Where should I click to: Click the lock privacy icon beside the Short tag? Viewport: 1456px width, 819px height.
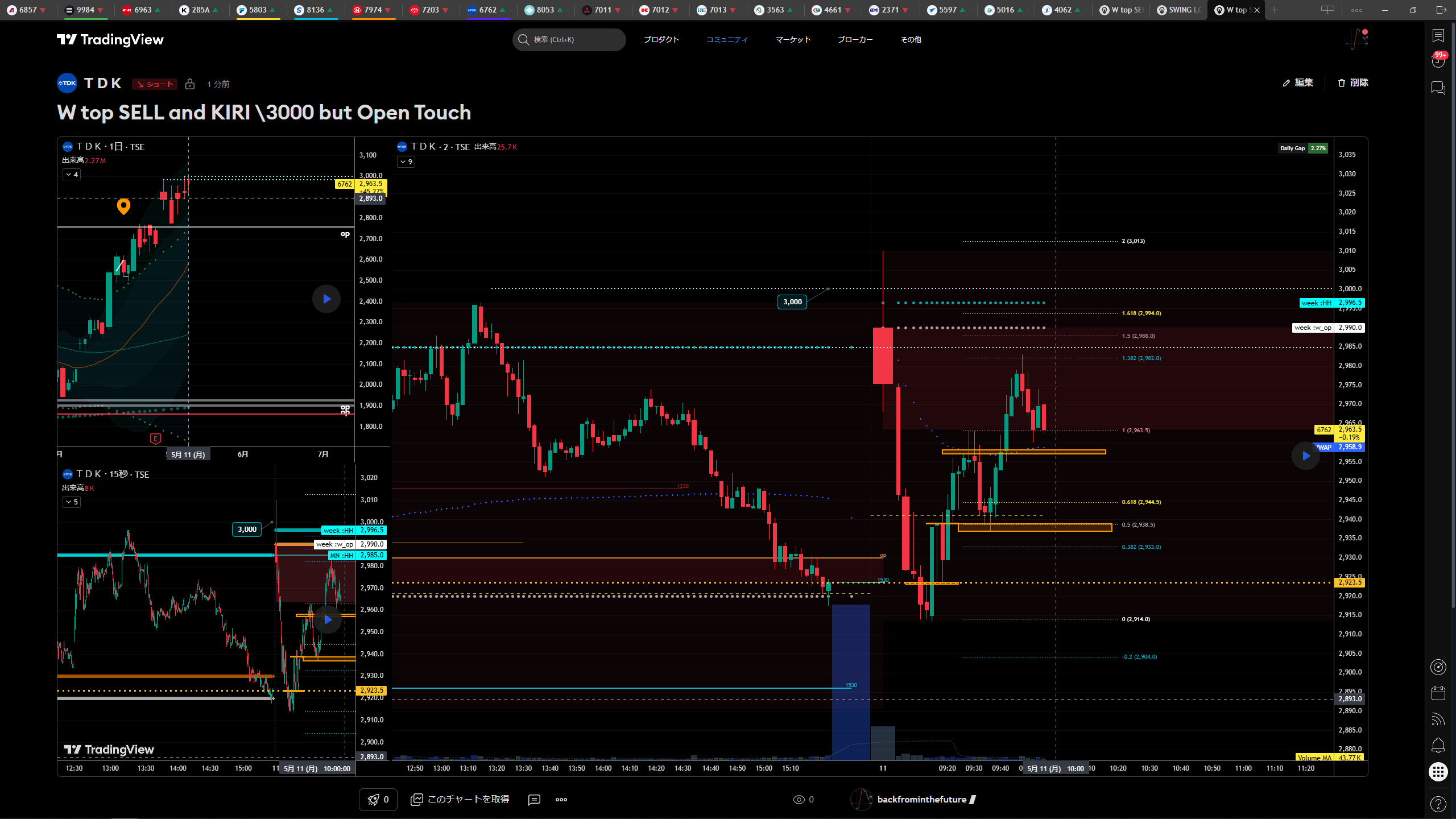[x=190, y=84]
